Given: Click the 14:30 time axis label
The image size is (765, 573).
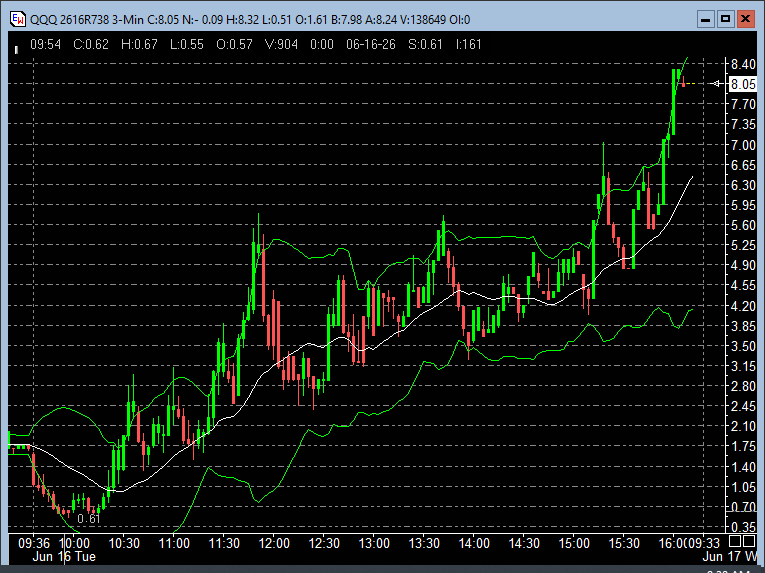Looking at the screenshot, I should pyautogui.click(x=524, y=543).
